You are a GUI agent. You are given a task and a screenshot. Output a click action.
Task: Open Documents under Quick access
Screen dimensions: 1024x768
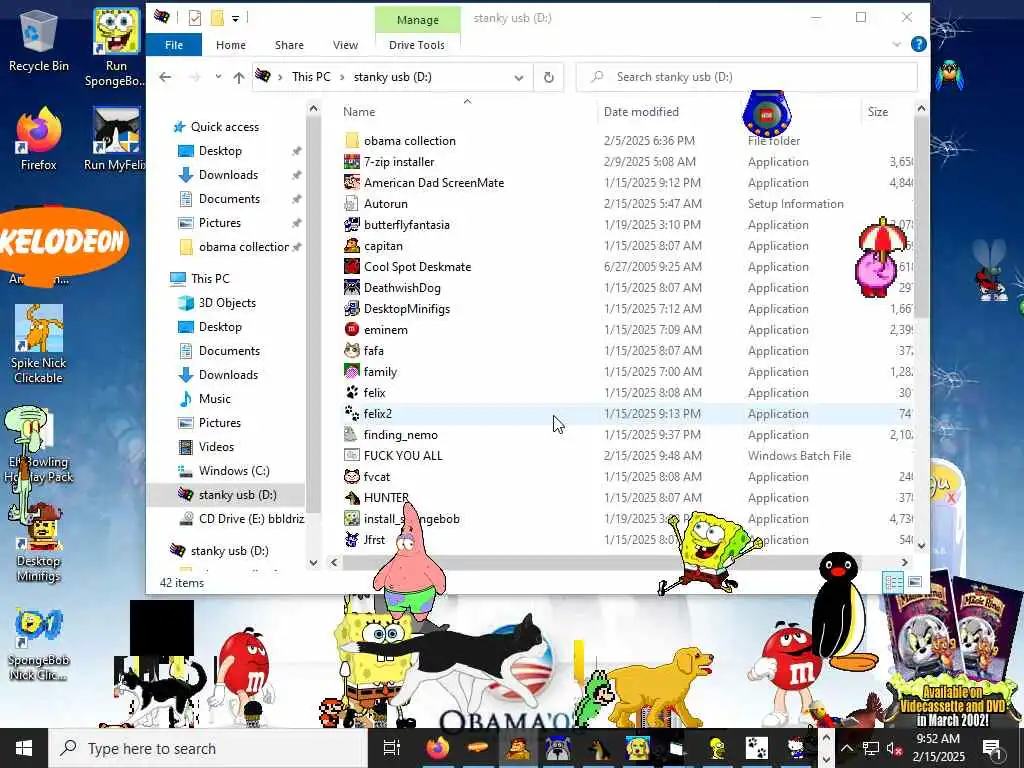coord(229,199)
